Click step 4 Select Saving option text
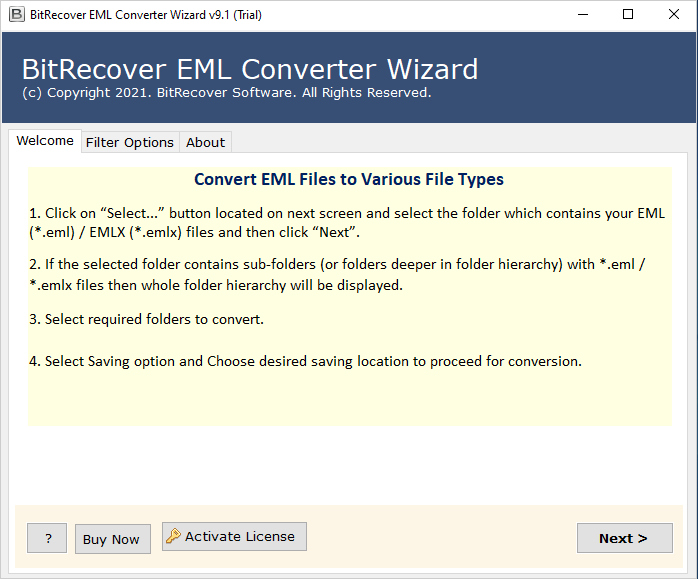The width and height of the screenshot is (698, 579). point(313,361)
